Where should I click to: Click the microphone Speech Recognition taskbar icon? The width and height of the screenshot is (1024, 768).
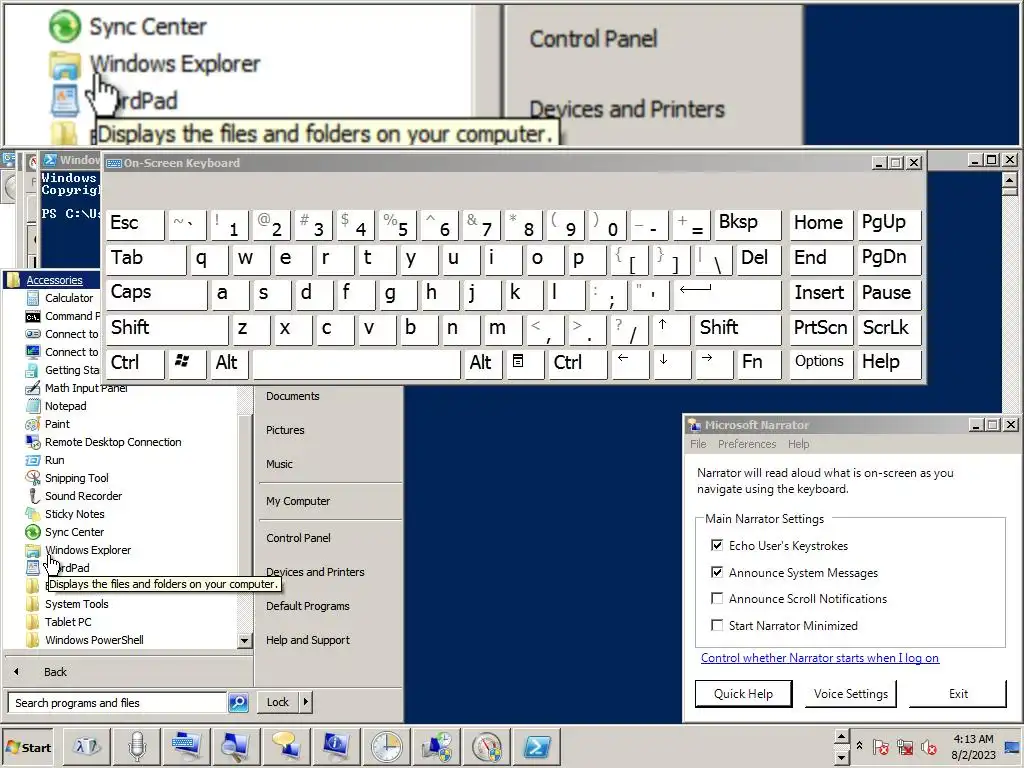tap(136, 746)
